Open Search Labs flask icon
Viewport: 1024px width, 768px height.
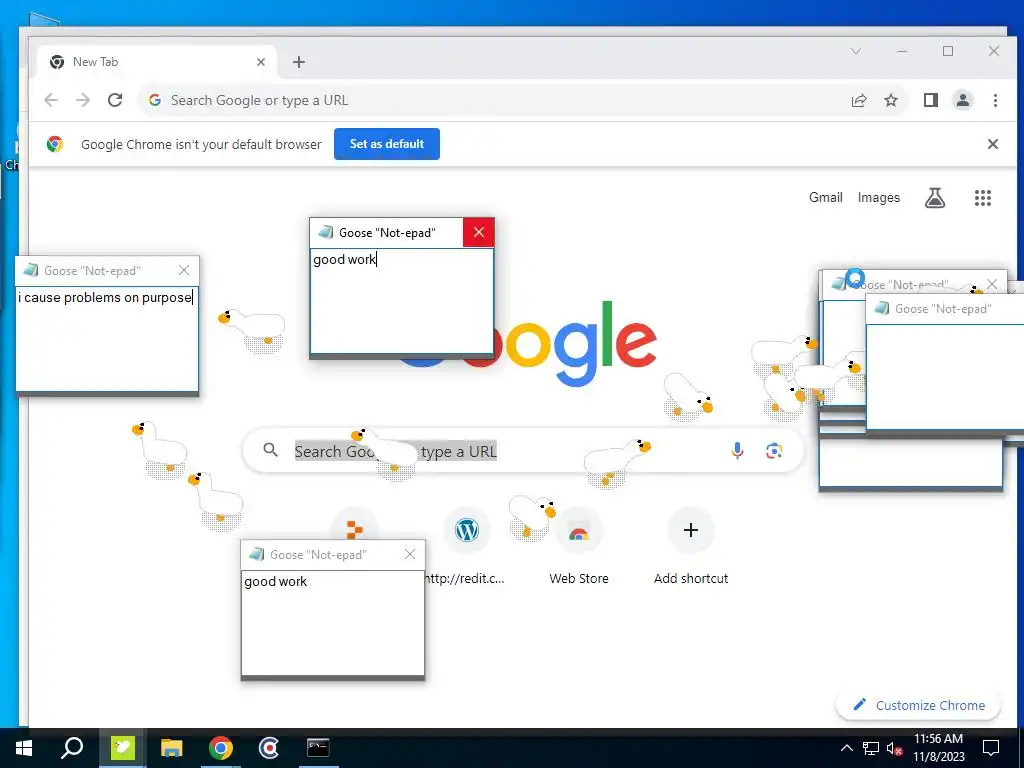pos(935,197)
